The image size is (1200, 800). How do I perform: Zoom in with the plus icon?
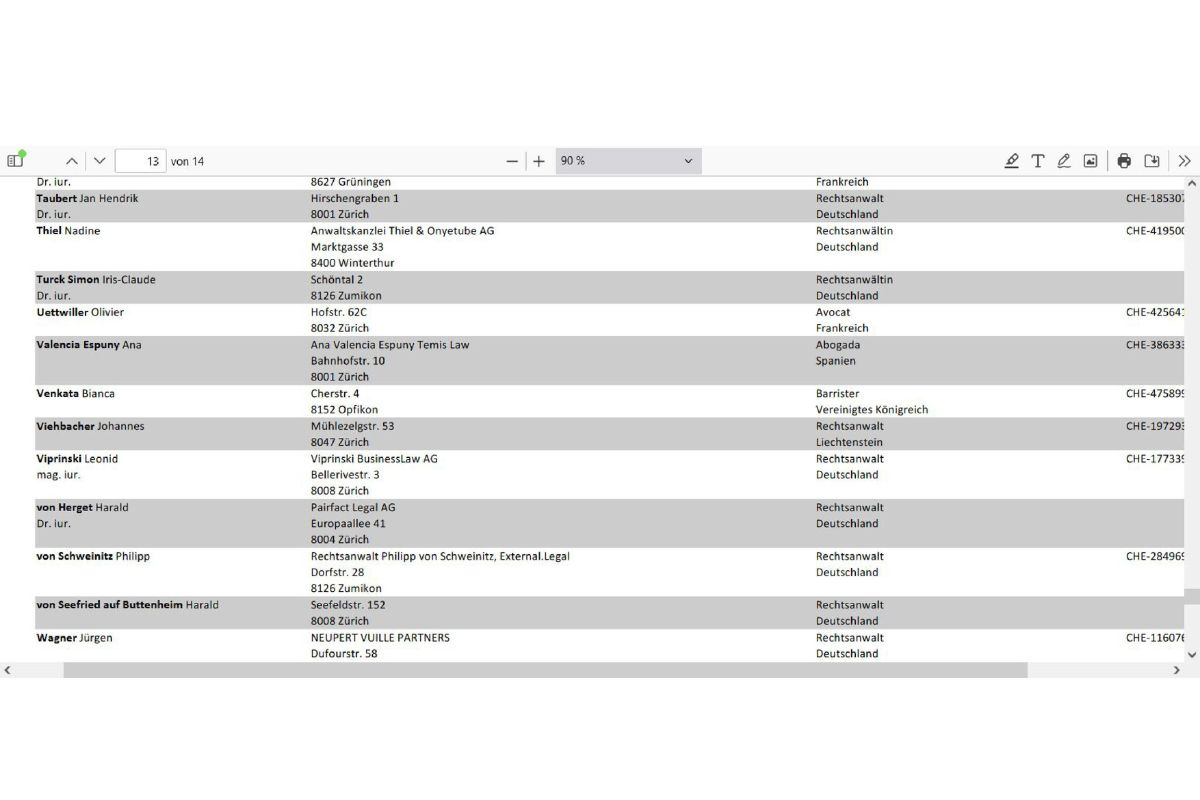pyautogui.click(x=539, y=161)
